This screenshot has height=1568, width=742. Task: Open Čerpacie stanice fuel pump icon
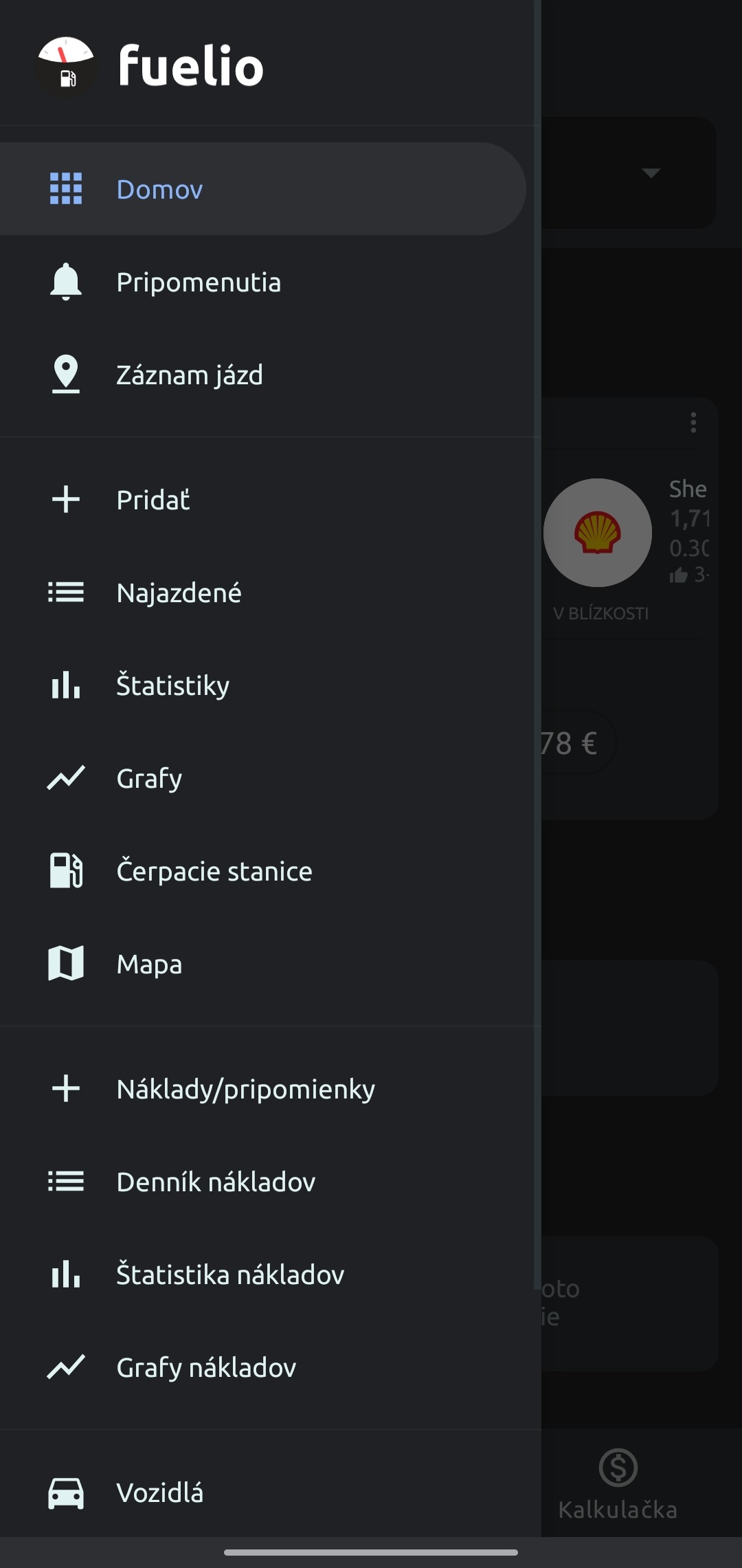pos(66,871)
